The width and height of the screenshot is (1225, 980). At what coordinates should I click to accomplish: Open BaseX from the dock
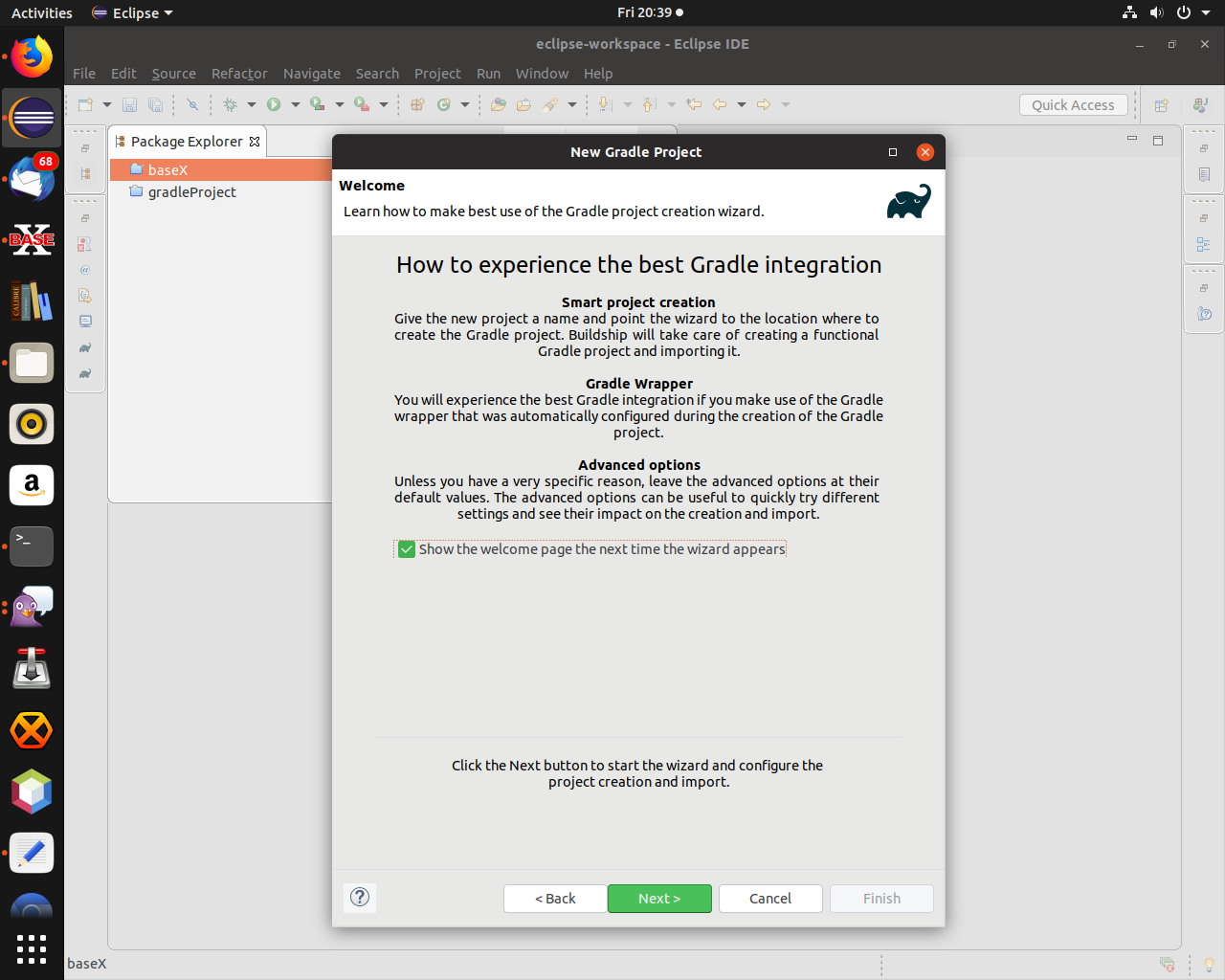32,240
